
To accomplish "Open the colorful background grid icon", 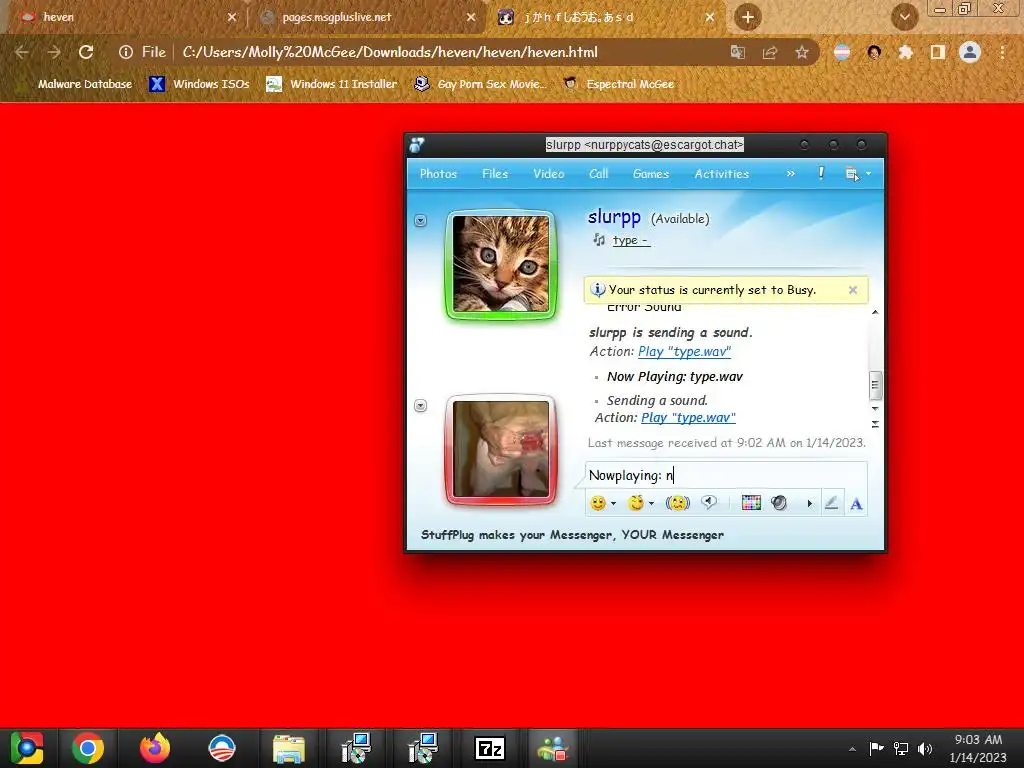I will (x=751, y=503).
